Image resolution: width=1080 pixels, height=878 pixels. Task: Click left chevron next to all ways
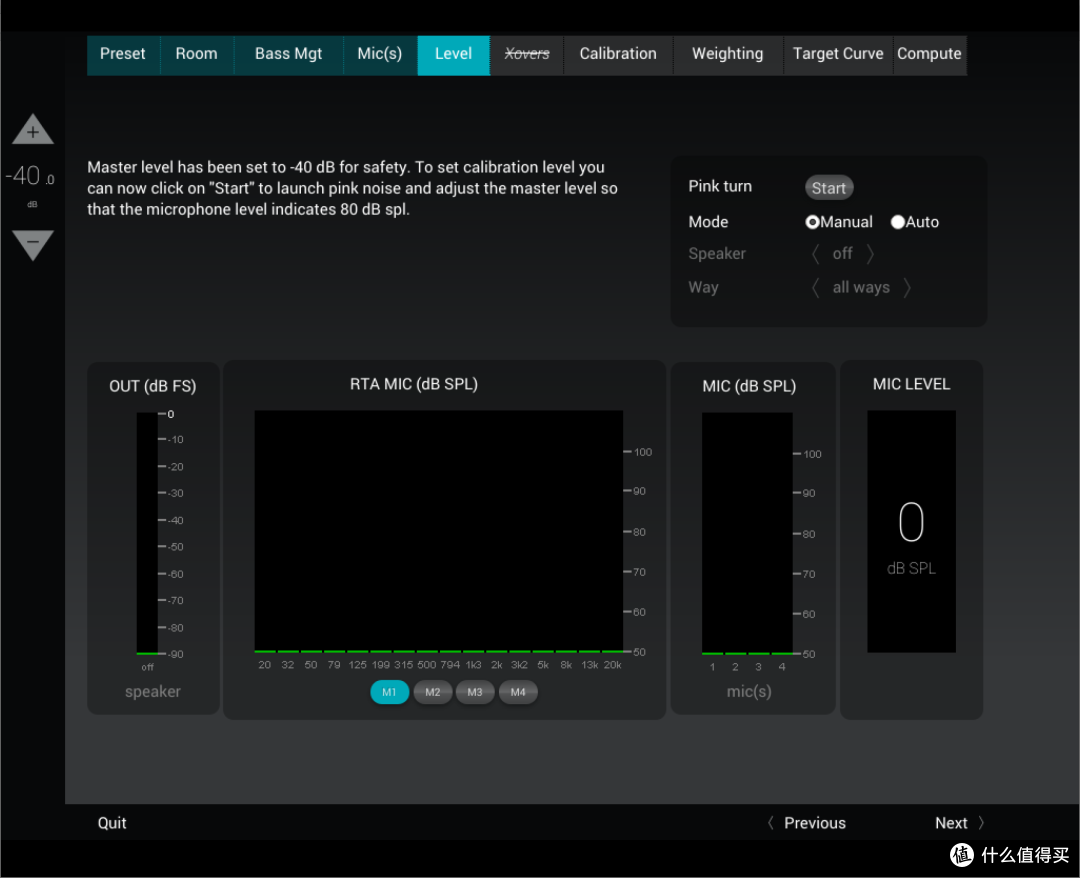tap(815, 288)
